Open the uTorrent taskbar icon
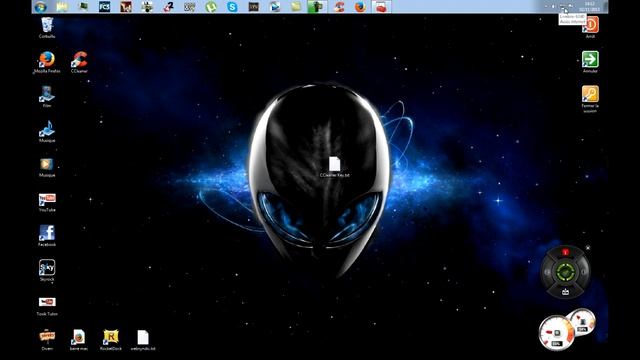 [211, 7]
